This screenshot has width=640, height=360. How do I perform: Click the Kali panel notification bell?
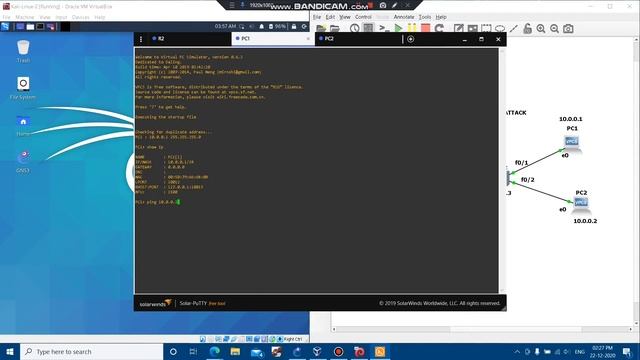click(262, 27)
